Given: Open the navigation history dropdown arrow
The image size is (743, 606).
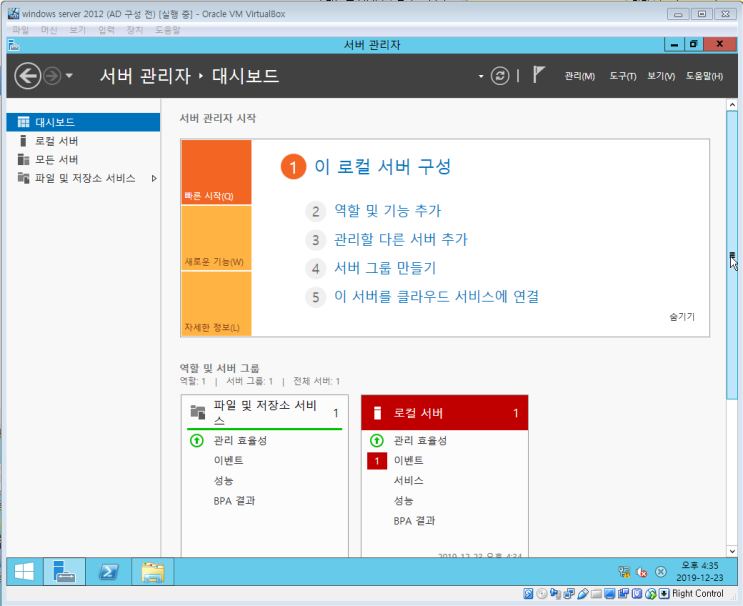Looking at the screenshot, I should tap(69, 75).
